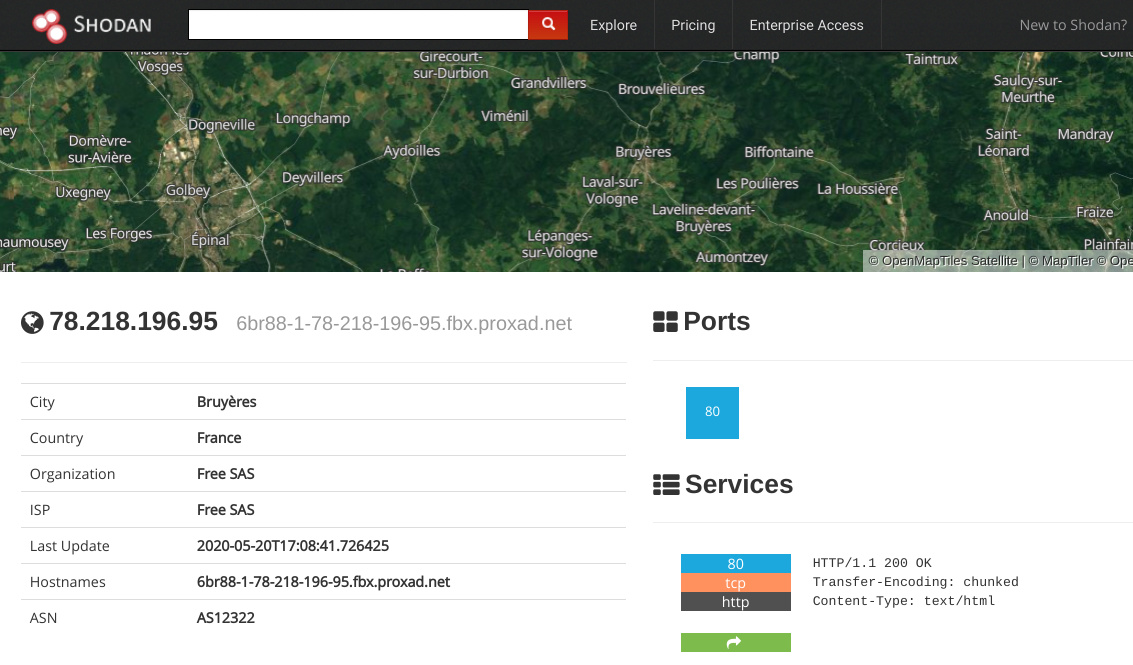Image resolution: width=1133 pixels, height=665 pixels.
Task: Open the Explore menu item
Action: click(x=613, y=25)
